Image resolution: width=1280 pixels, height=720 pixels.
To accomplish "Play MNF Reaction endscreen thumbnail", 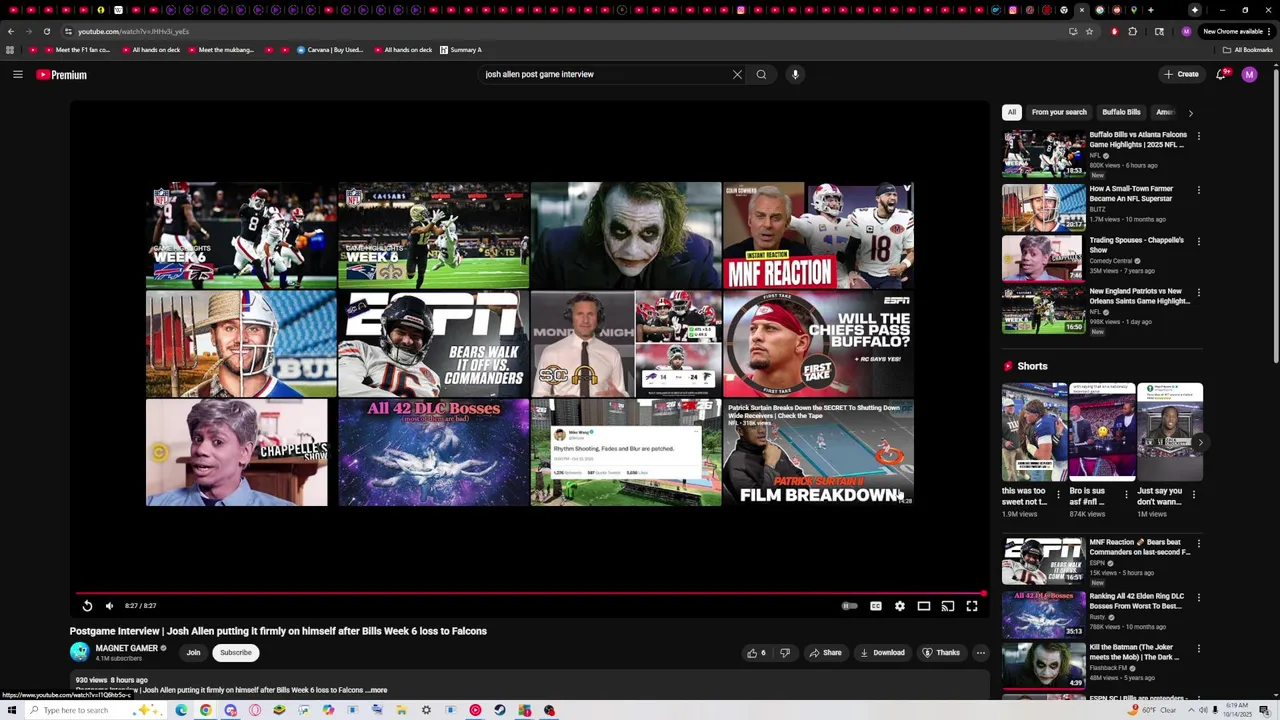I will 818,235.
